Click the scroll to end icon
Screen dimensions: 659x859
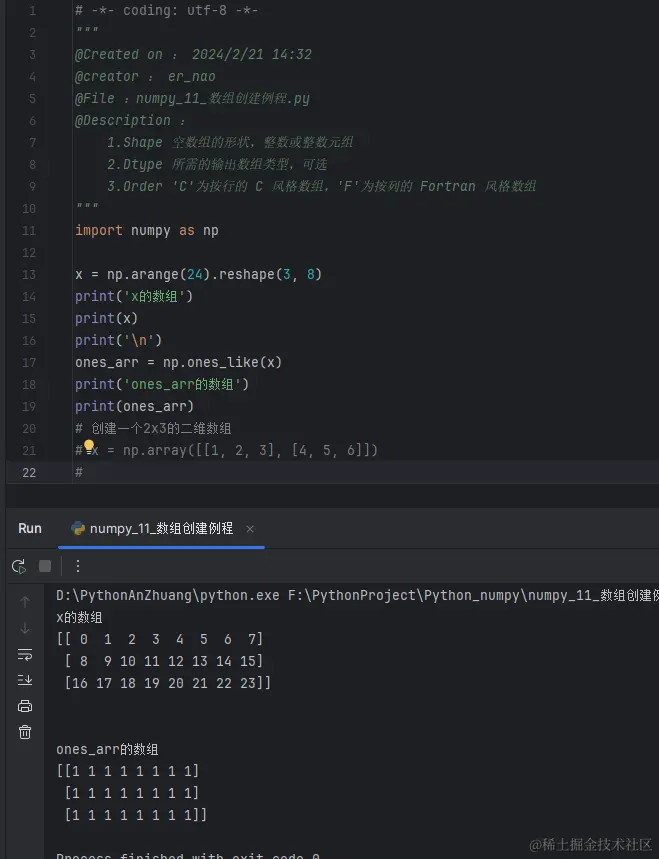coord(25,680)
